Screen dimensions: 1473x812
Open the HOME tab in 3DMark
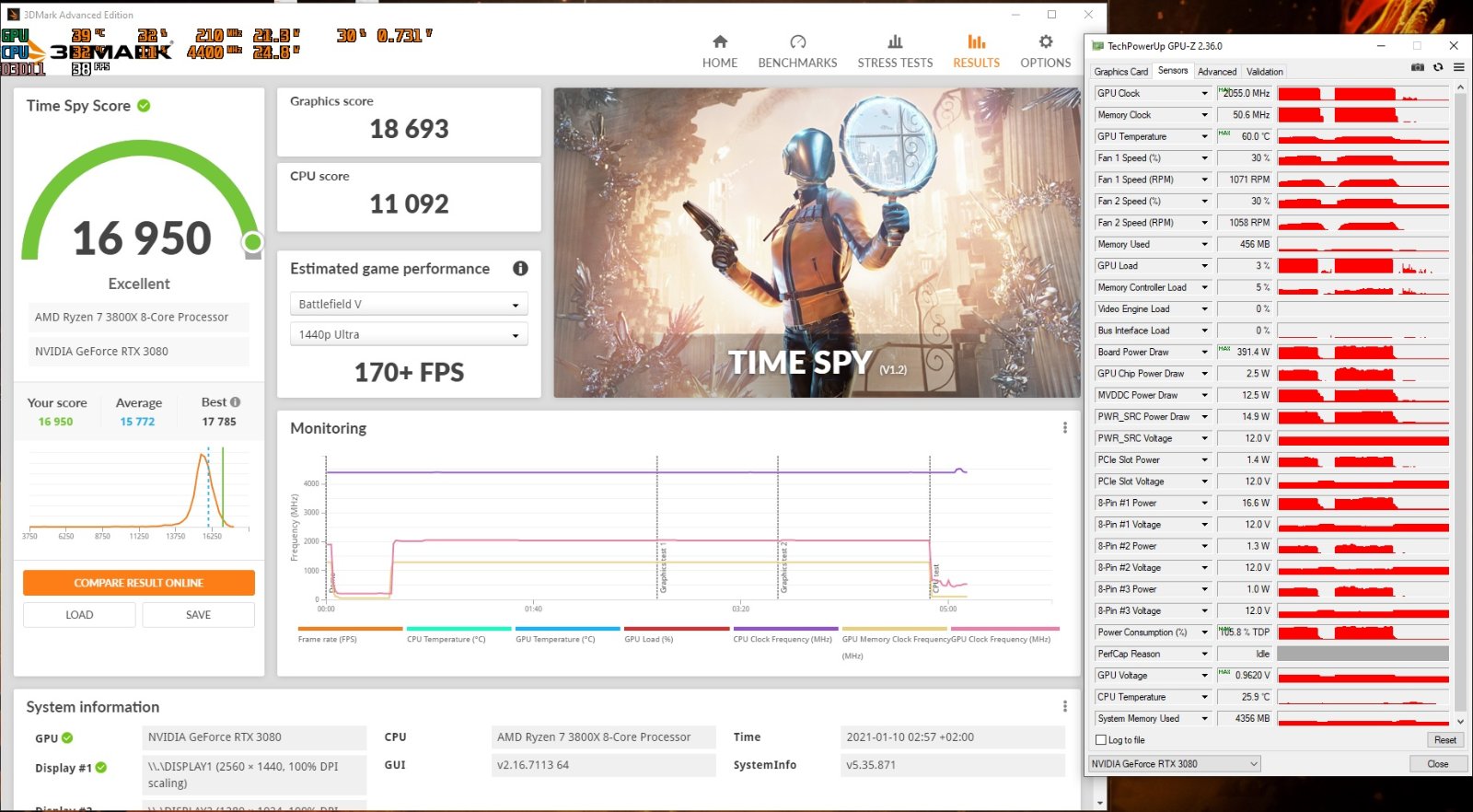click(x=720, y=52)
